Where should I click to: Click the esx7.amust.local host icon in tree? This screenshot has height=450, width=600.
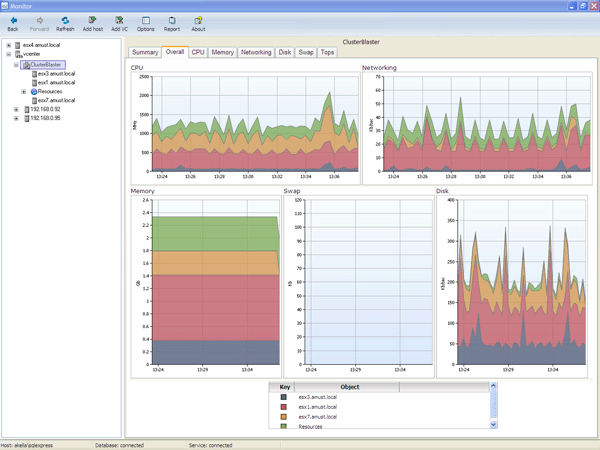click(34, 101)
